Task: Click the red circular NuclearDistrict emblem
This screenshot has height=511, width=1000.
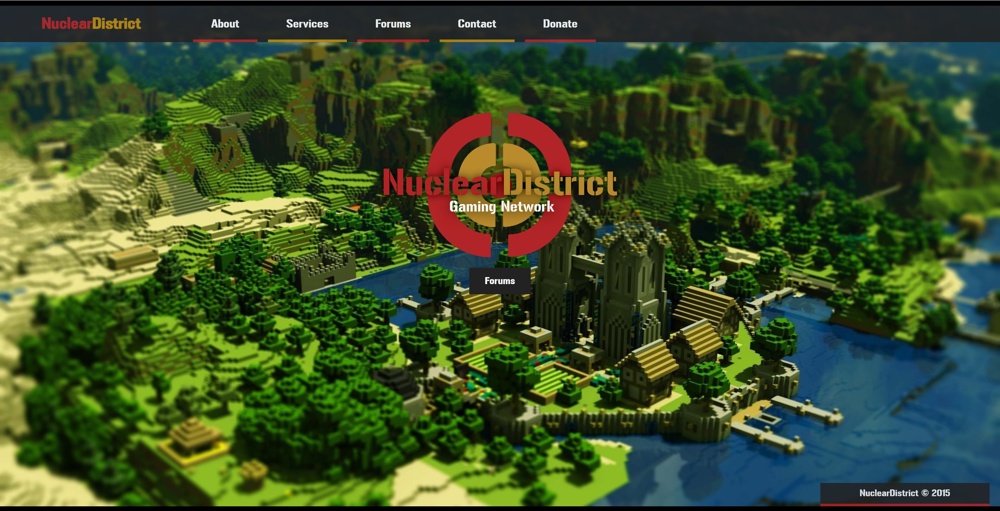Action: coord(500,185)
